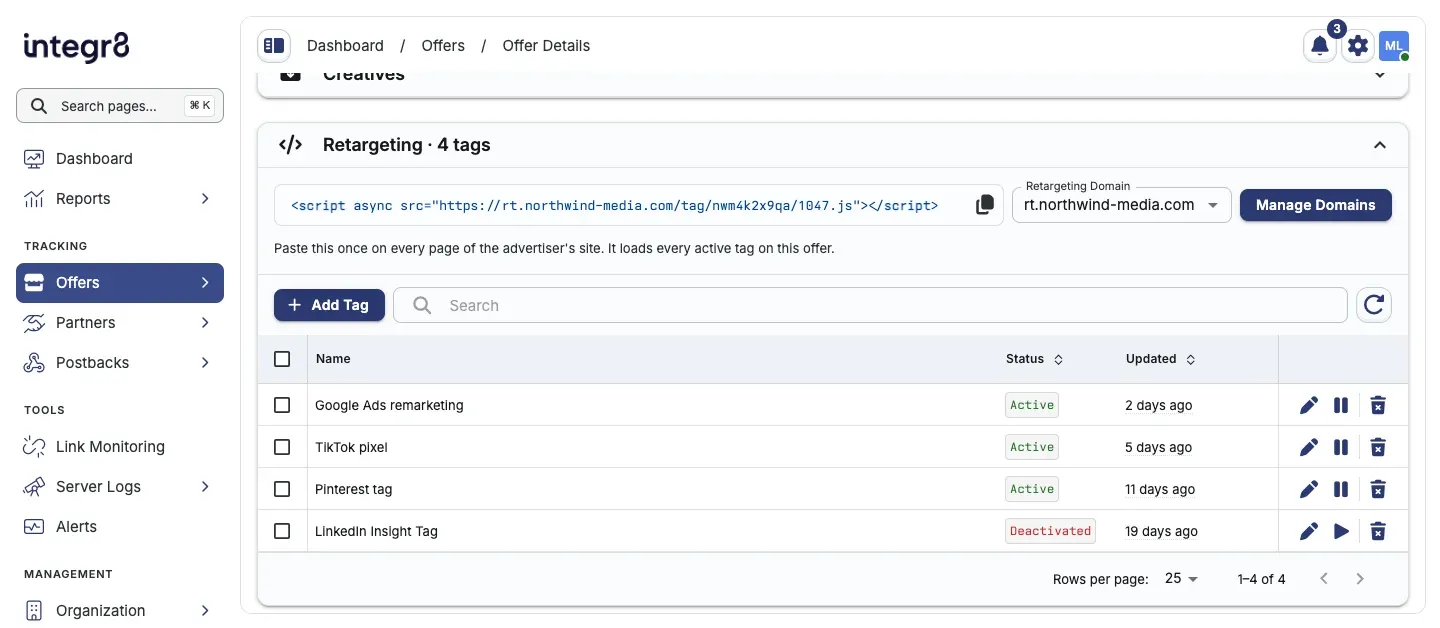Pause the Google Ads remarketing tag
Screen dimensions: 1440x628
pyautogui.click(x=1341, y=405)
